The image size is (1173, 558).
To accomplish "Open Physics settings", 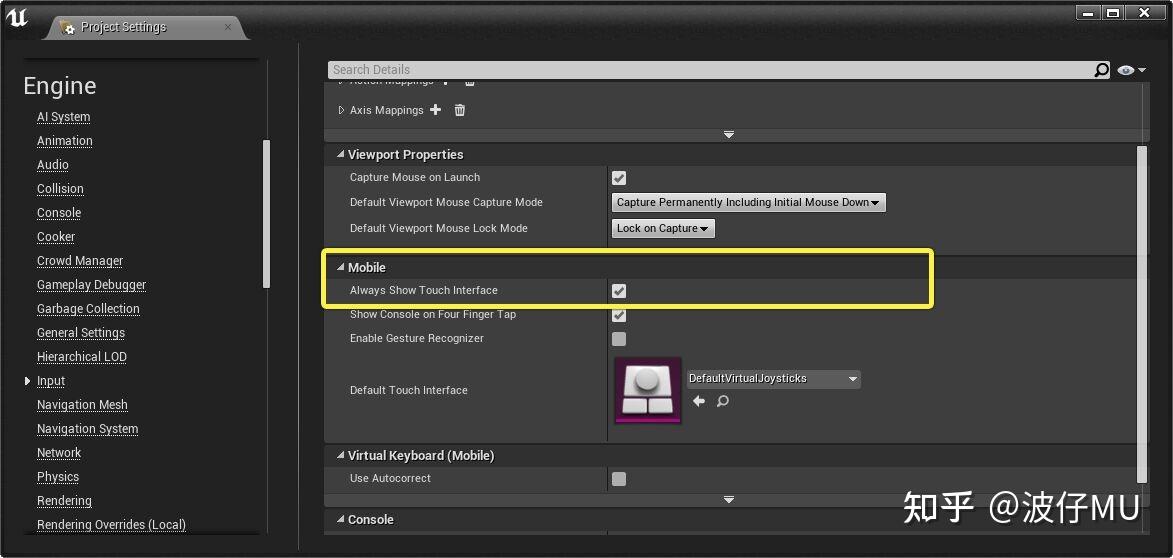I will (x=58, y=476).
